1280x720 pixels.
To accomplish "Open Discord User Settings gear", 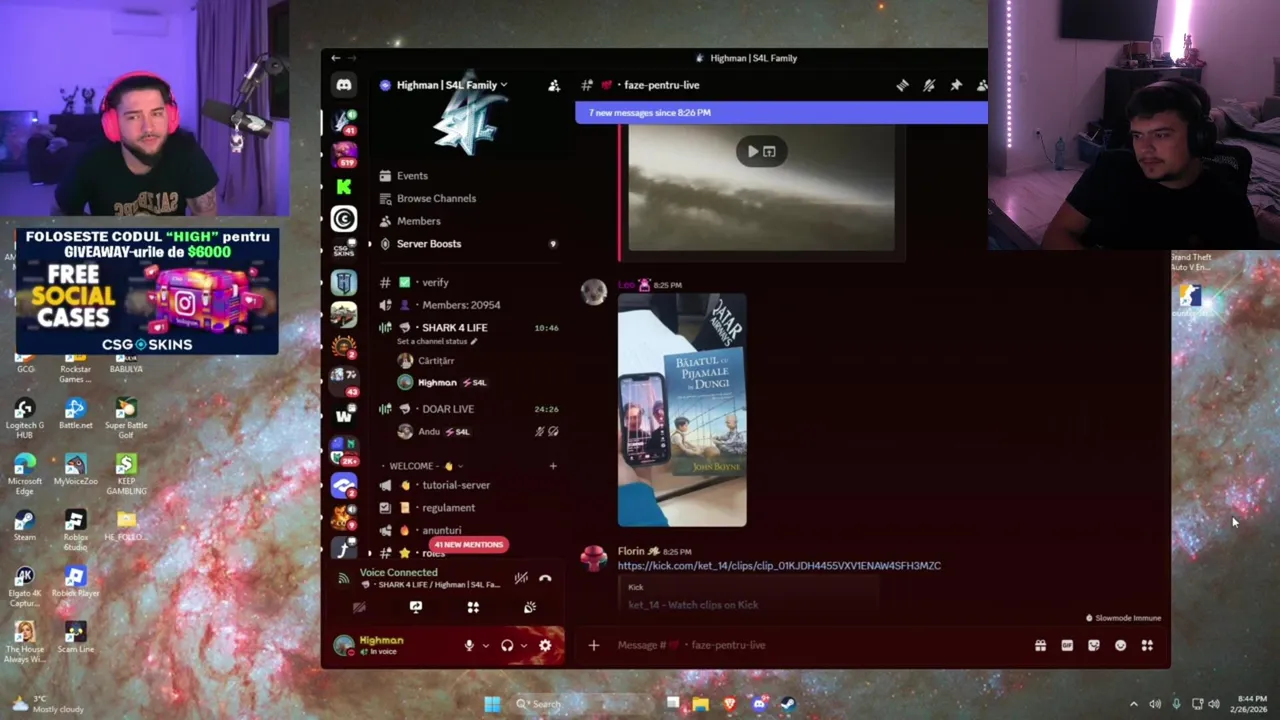I will pyautogui.click(x=545, y=646).
